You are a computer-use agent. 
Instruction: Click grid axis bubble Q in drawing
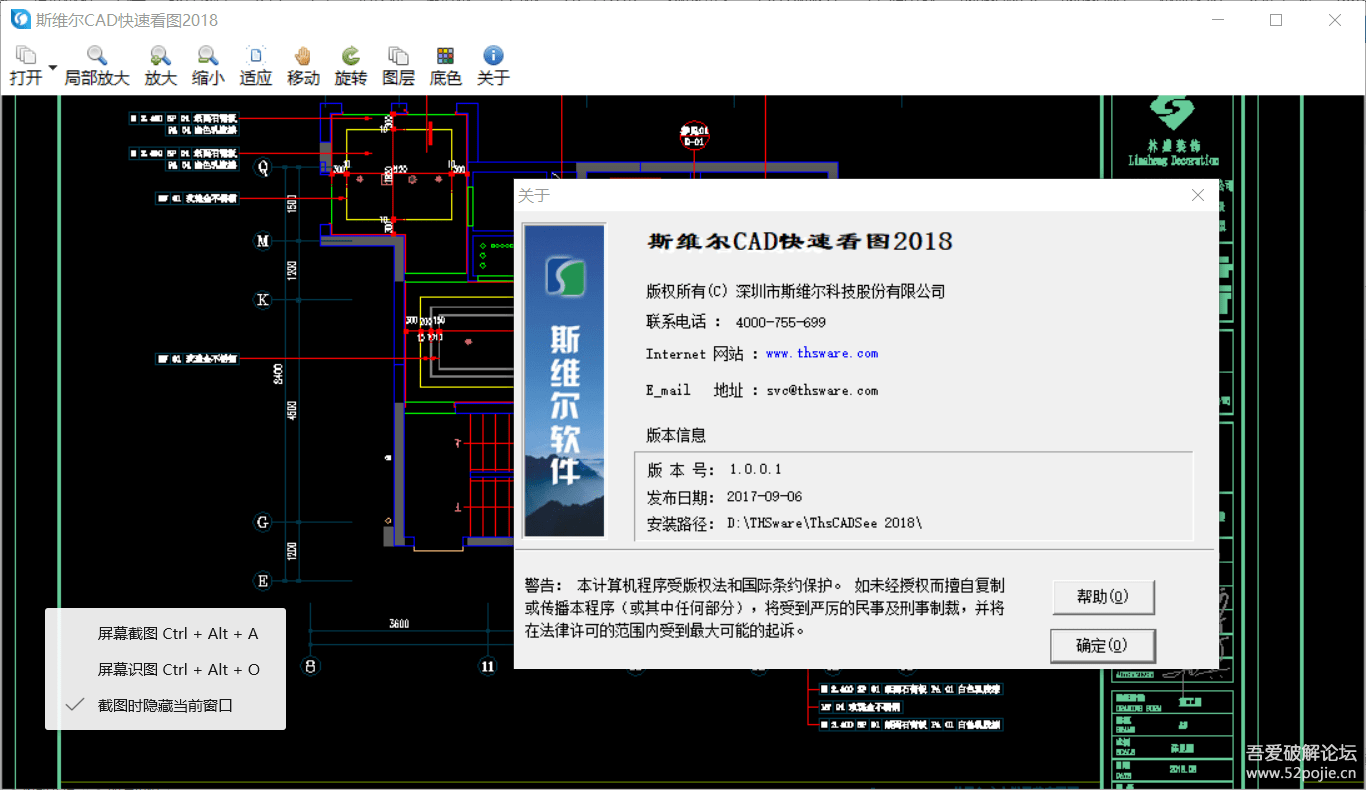pos(263,168)
